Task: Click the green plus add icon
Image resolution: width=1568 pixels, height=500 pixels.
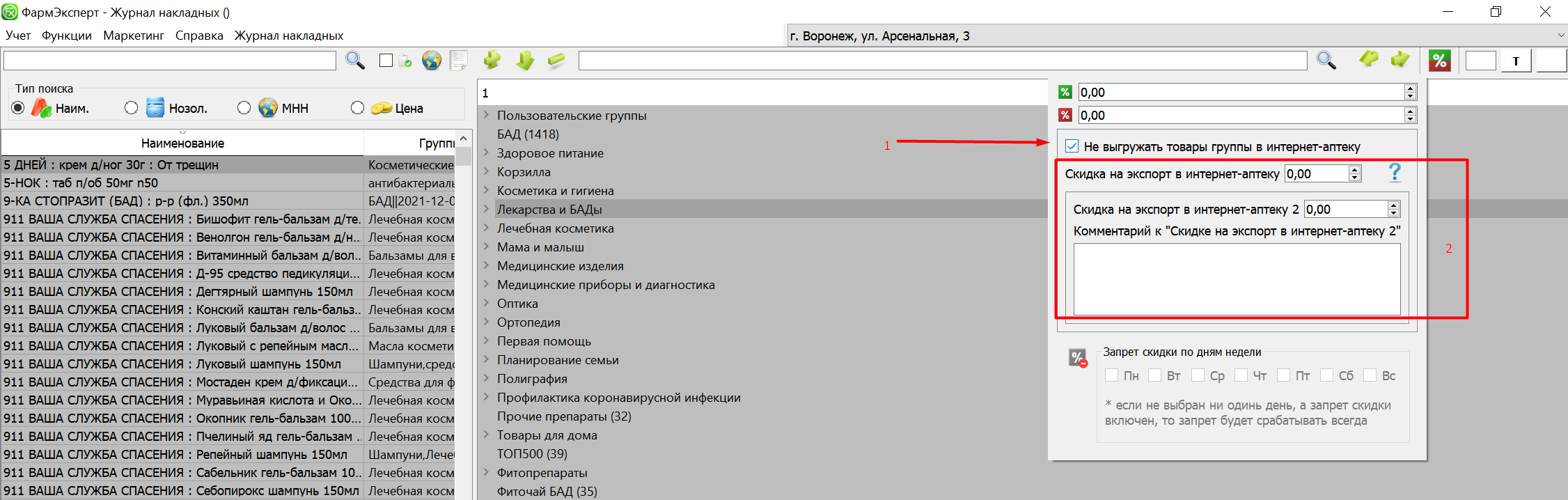Action: [x=492, y=61]
